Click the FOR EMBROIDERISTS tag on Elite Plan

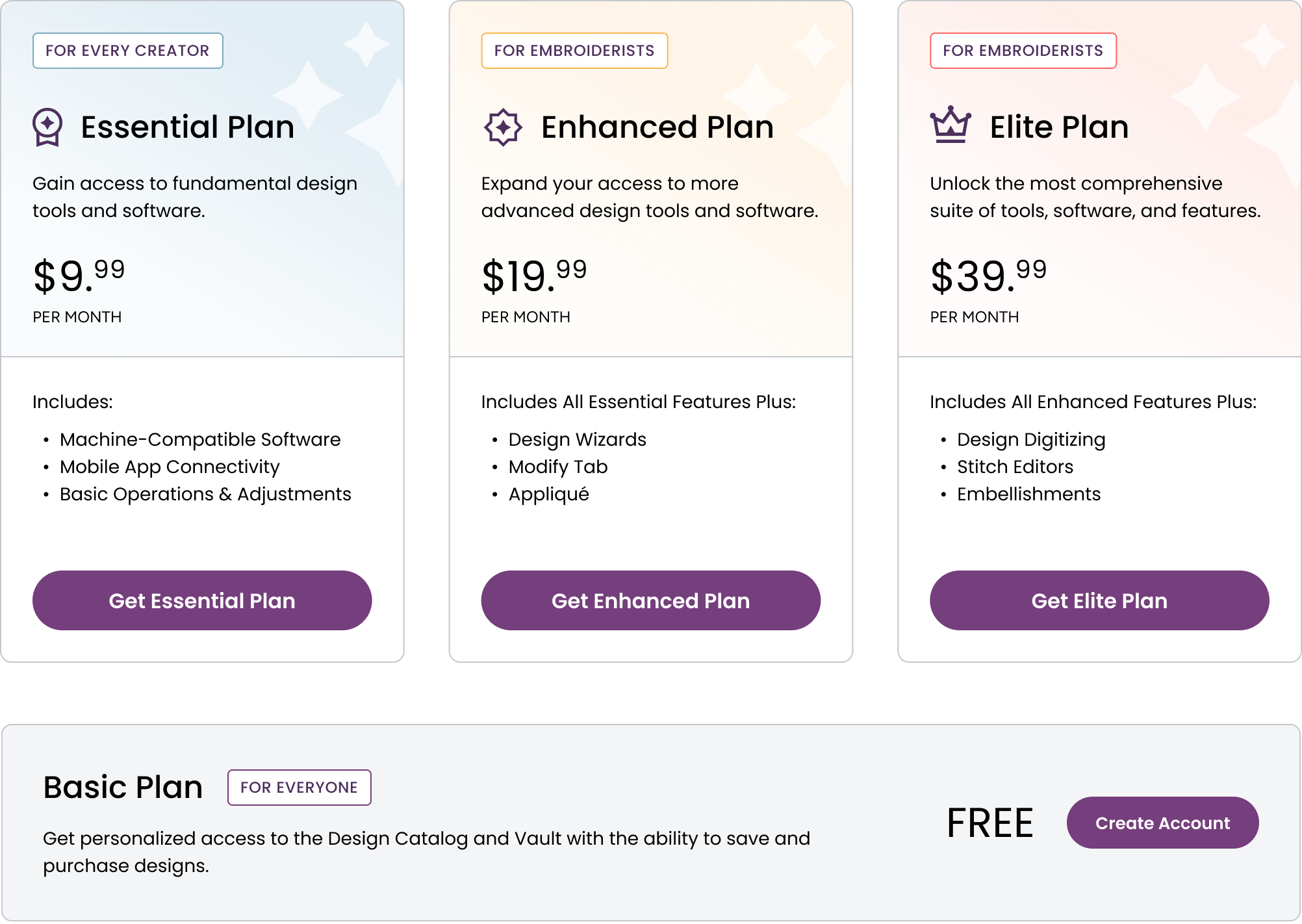click(1023, 51)
